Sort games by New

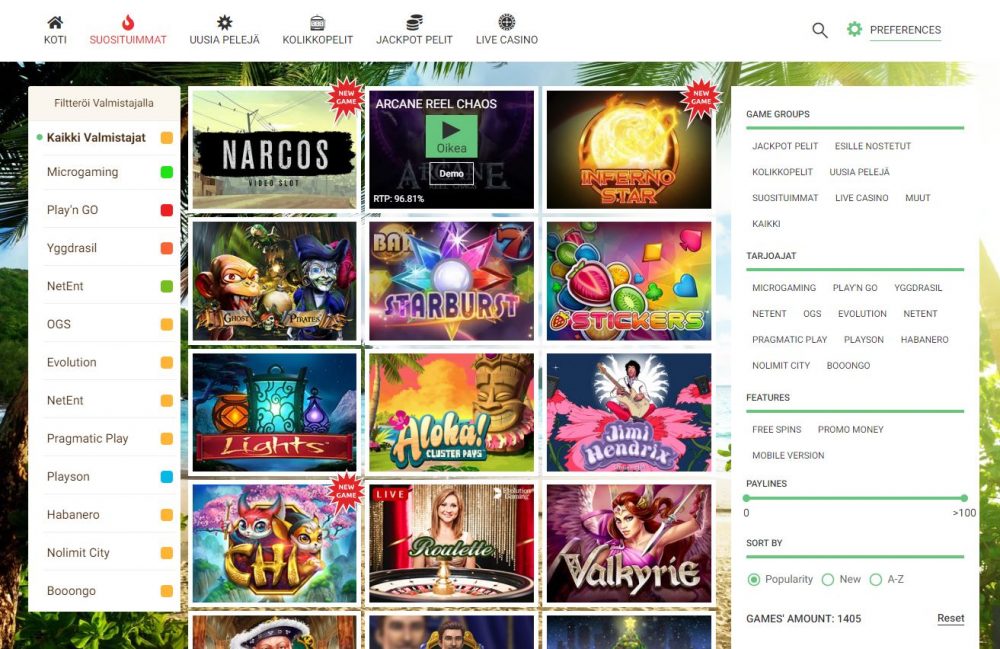[x=828, y=580]
